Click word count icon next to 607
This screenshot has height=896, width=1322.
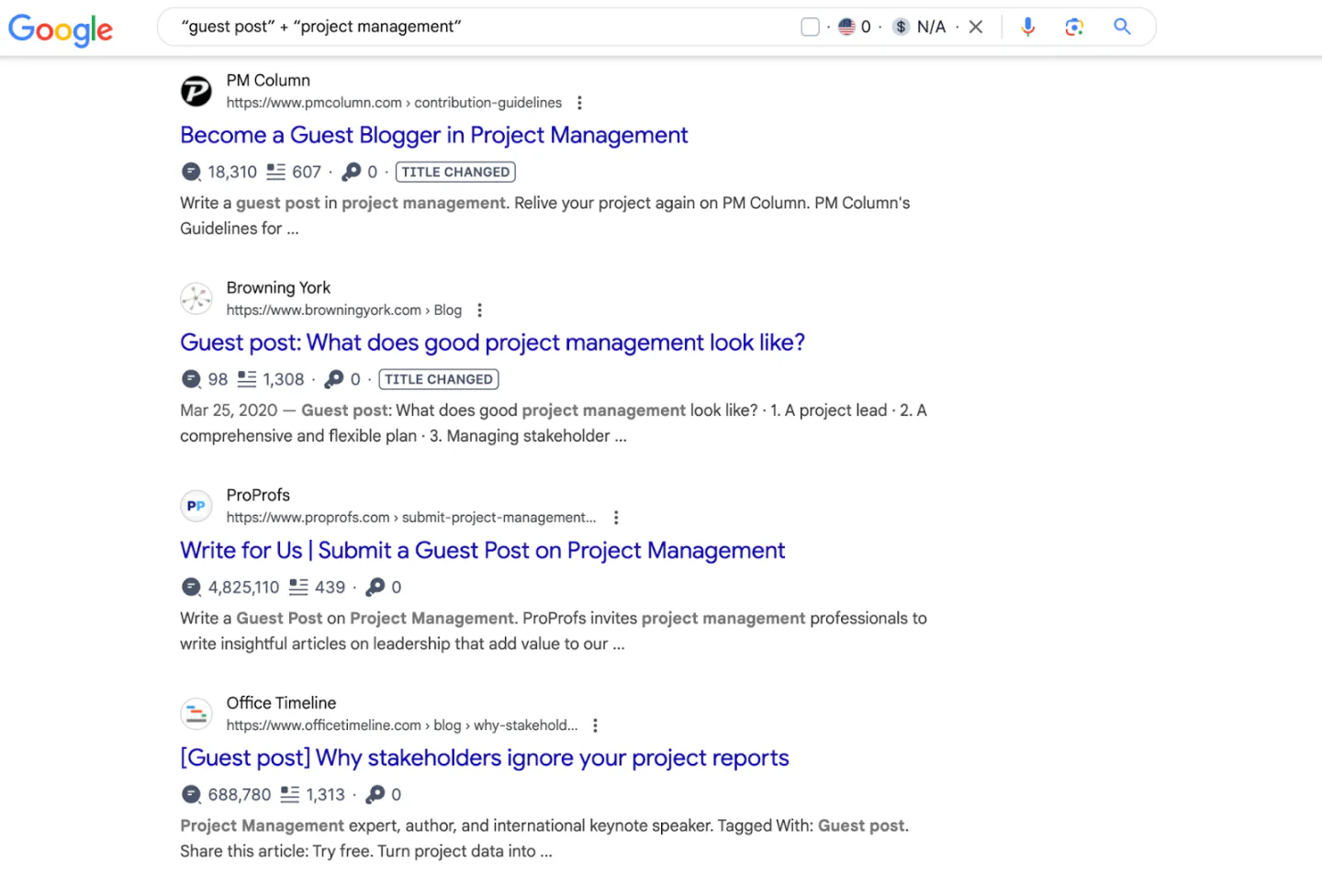(x=275, y=172)
